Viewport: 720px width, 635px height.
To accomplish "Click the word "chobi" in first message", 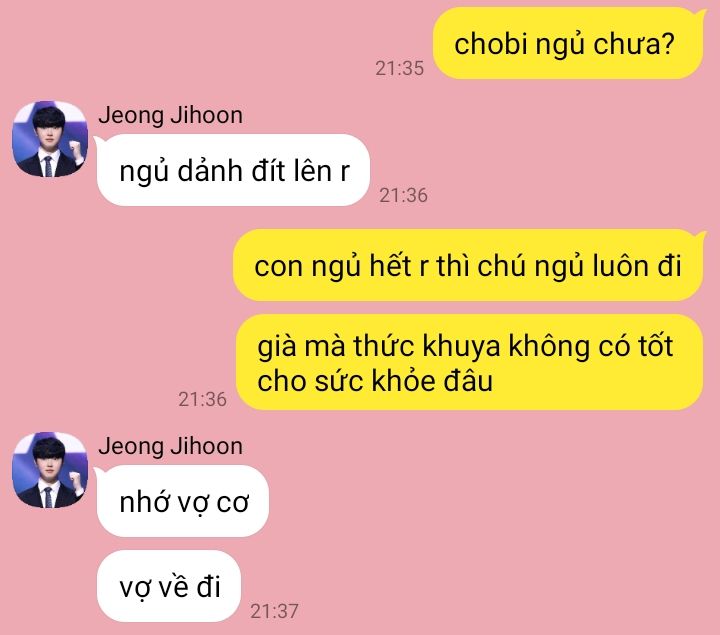I will point(490,44).
